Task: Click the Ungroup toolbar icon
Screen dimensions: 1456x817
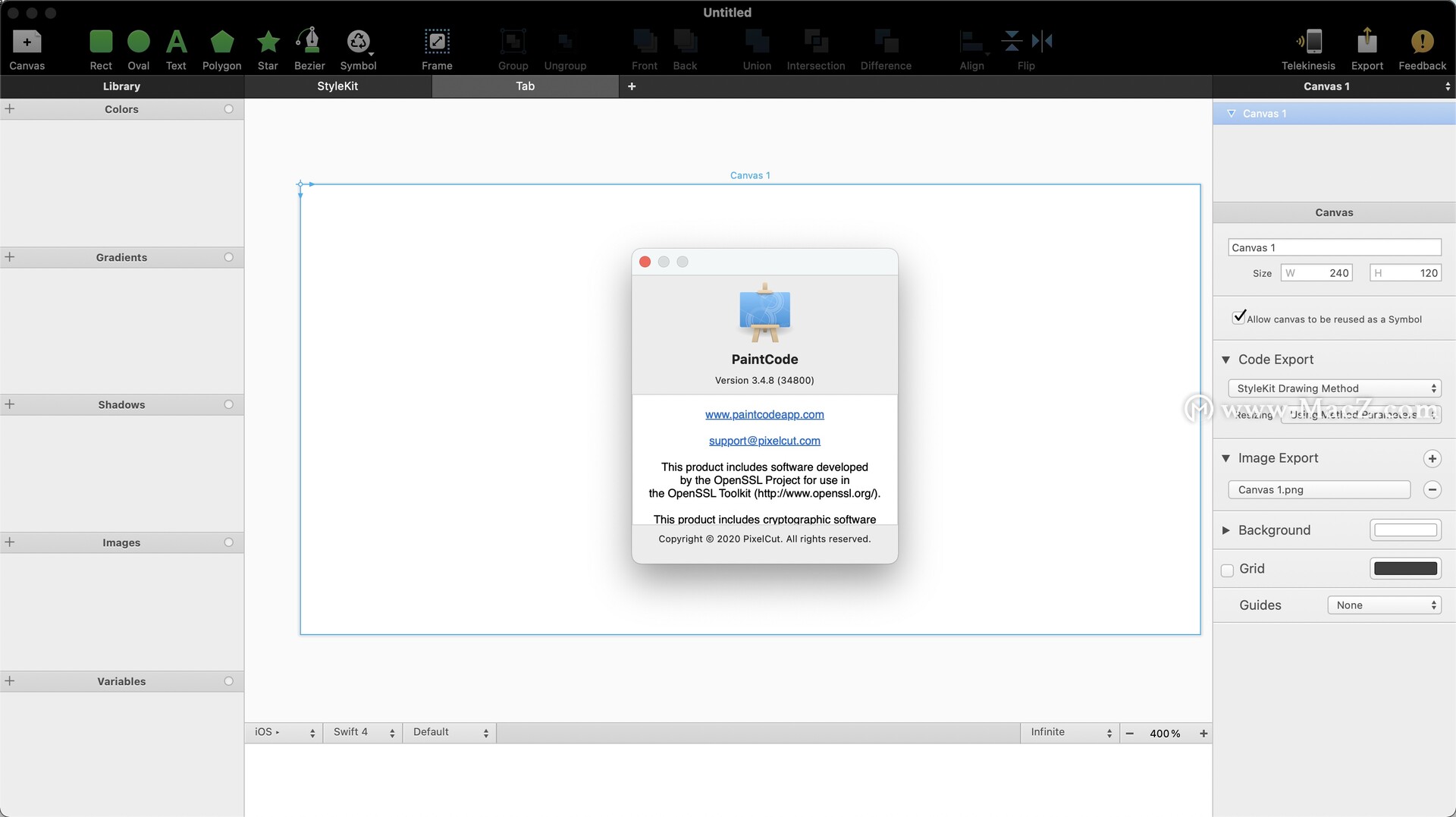Action: [565, 49]
